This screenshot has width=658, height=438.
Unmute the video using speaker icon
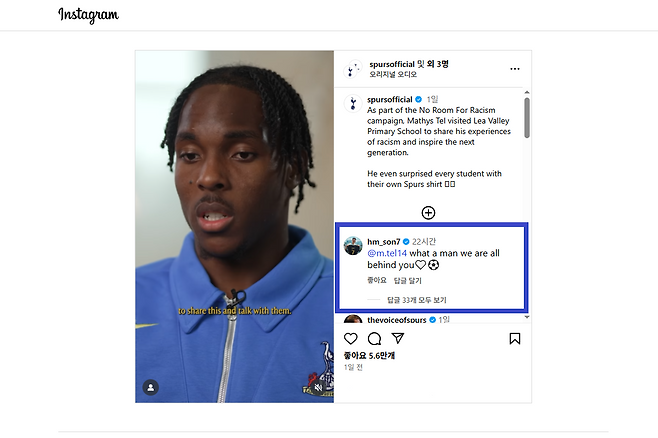319,387
